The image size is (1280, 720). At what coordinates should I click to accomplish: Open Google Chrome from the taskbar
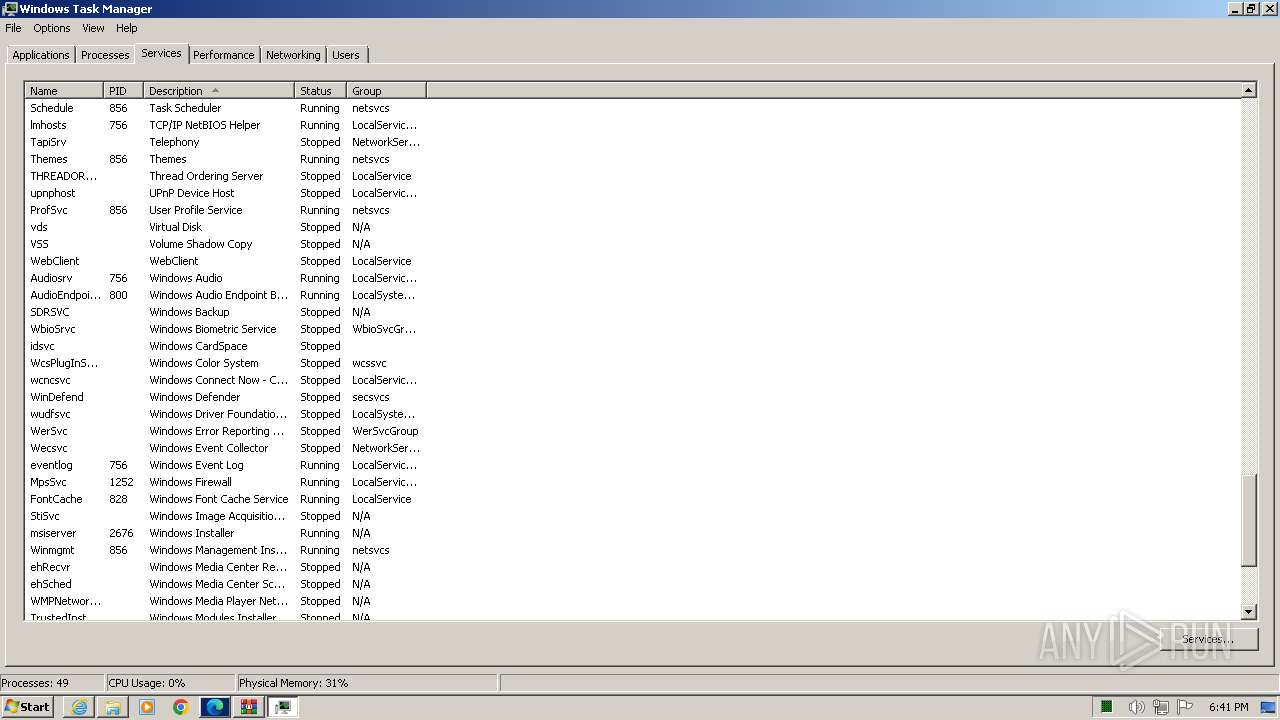pos(181,707)
